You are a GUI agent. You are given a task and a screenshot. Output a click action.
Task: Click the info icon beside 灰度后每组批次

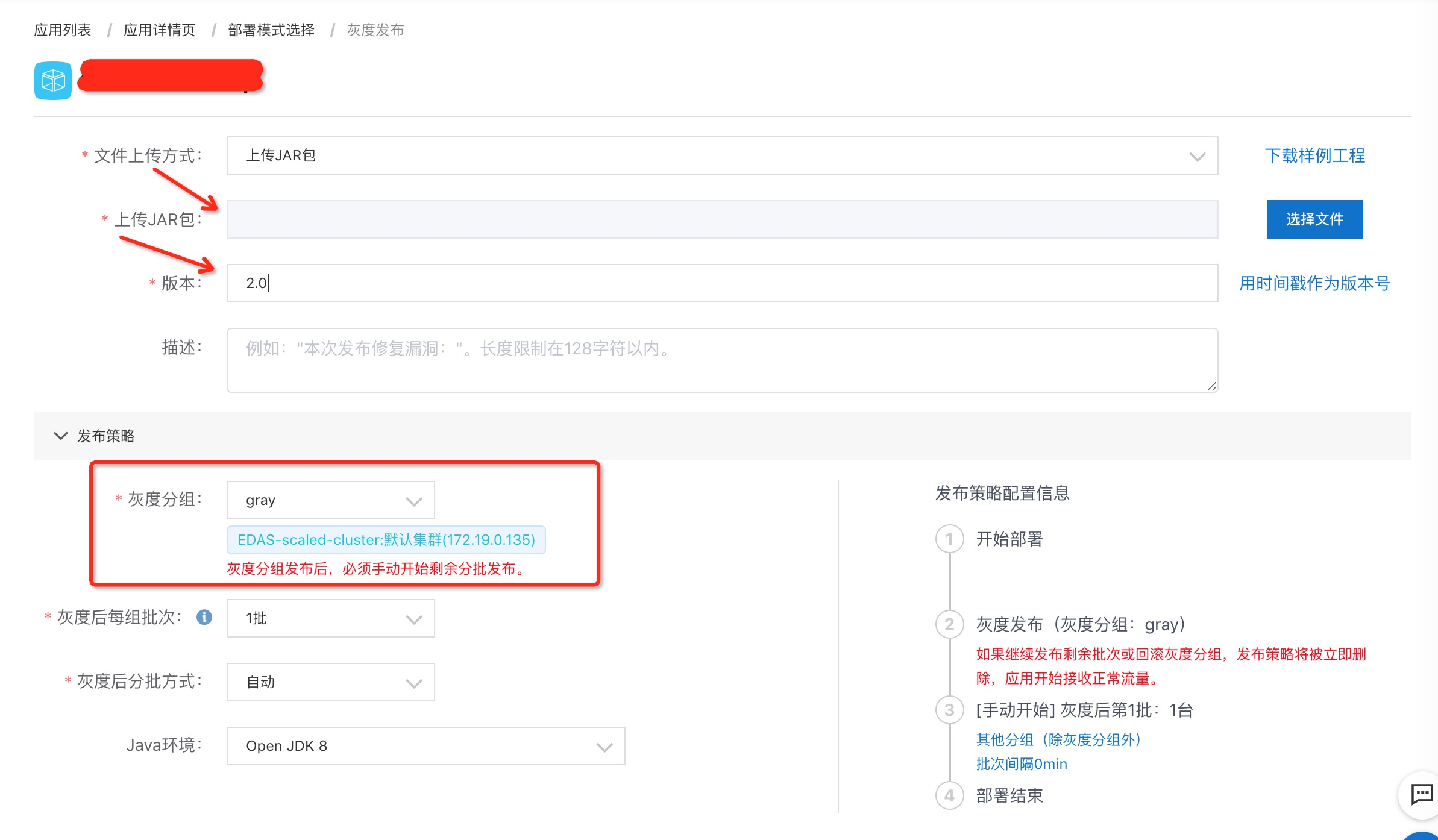[x=204, y=617]
